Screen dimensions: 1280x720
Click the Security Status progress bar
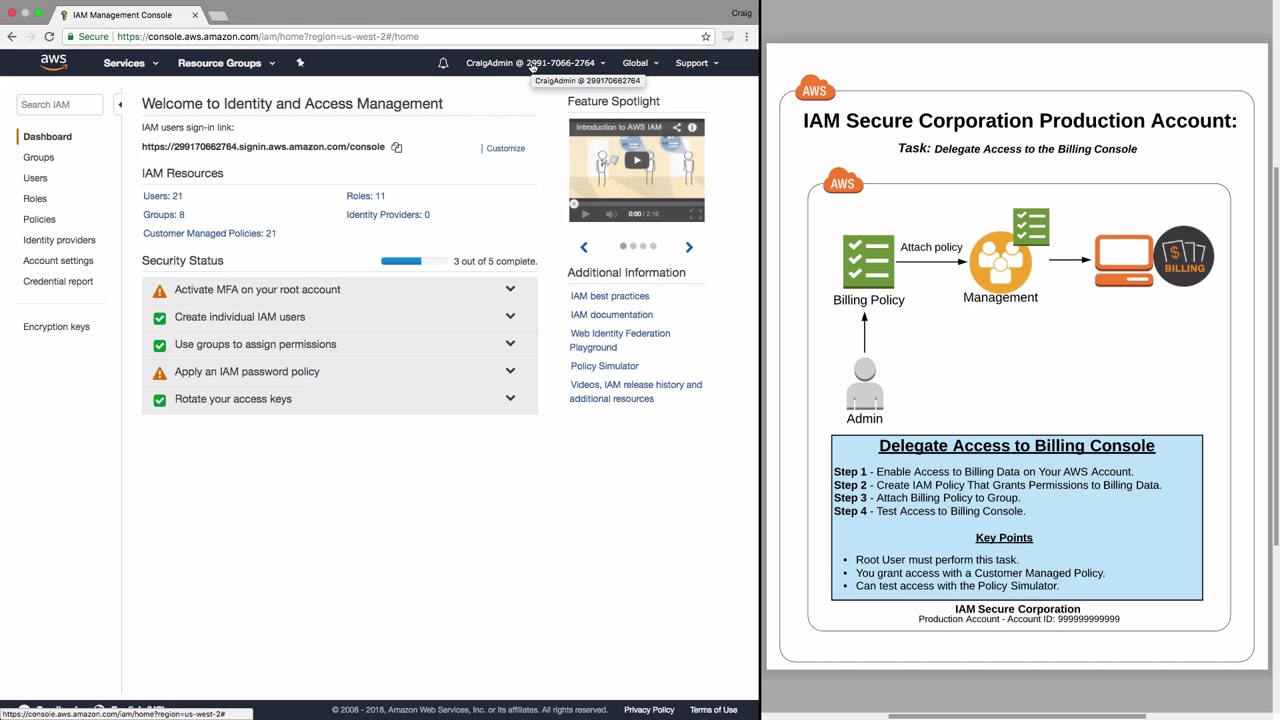(414, 261)
